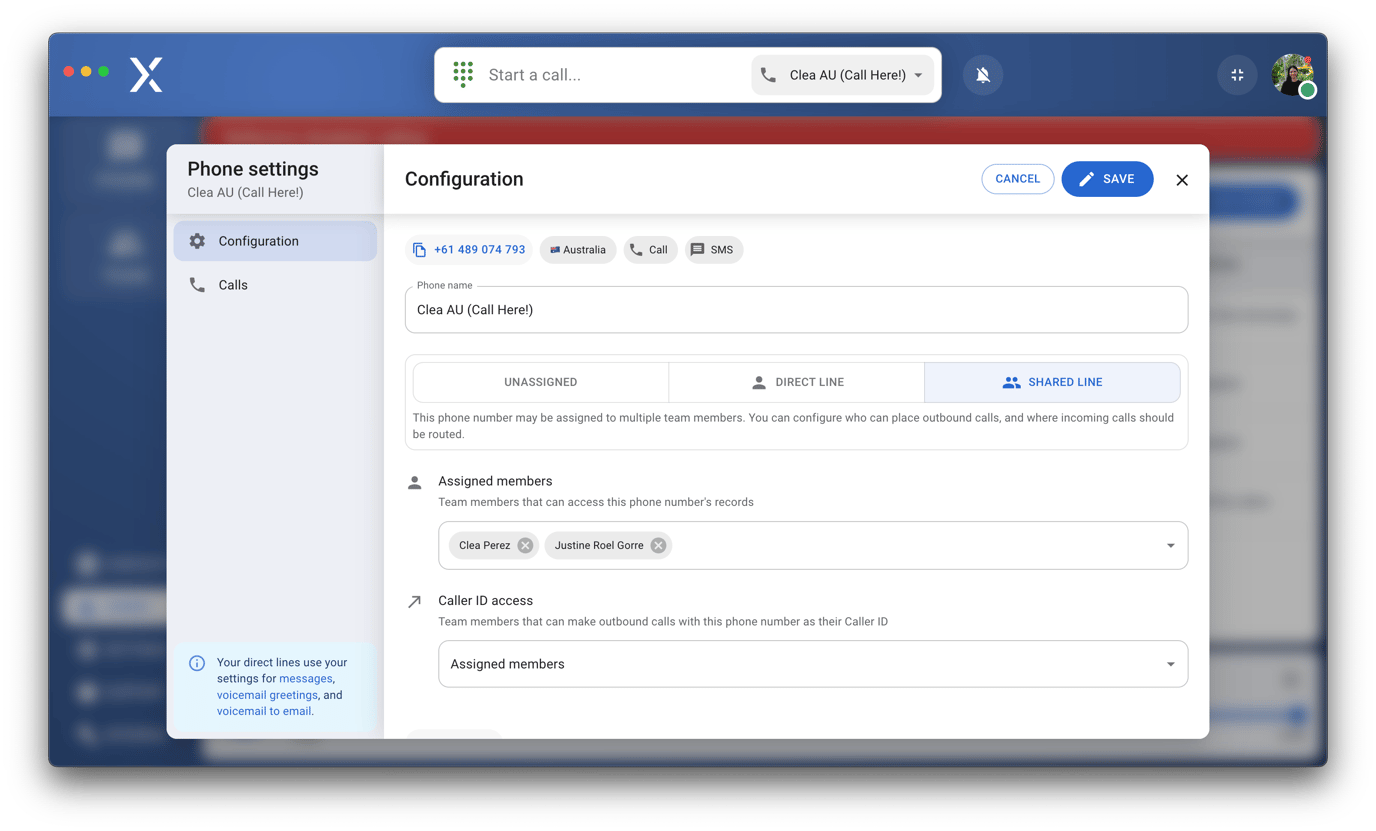Open the Caller ID access dropdown
The width and height of the screenshot is (1376, 831).
tap(1169, 664)
